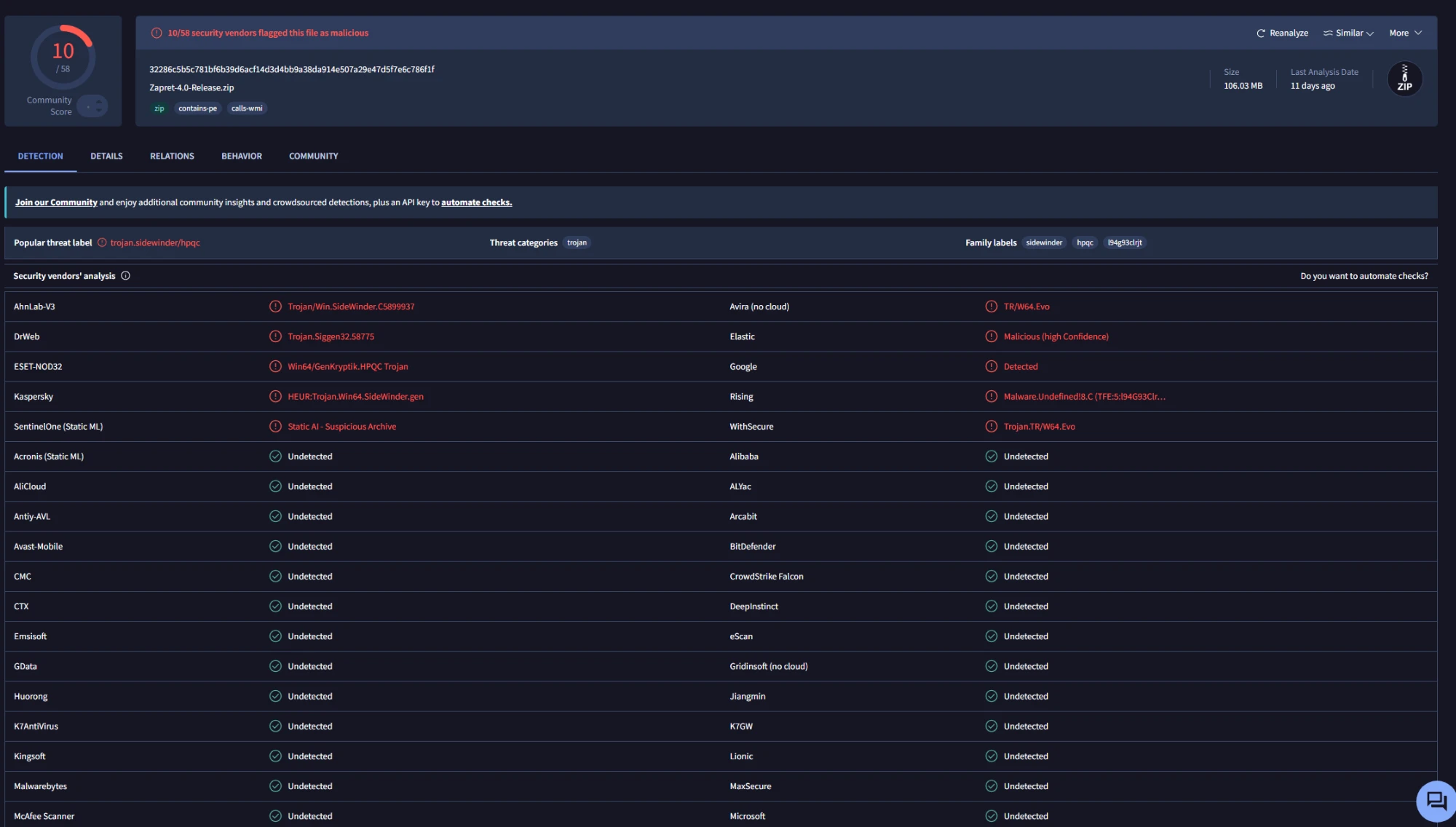Screen dimensions: 1456x827
Task: Click the alert icon on the WithSecure row
Action: point(992,427)
